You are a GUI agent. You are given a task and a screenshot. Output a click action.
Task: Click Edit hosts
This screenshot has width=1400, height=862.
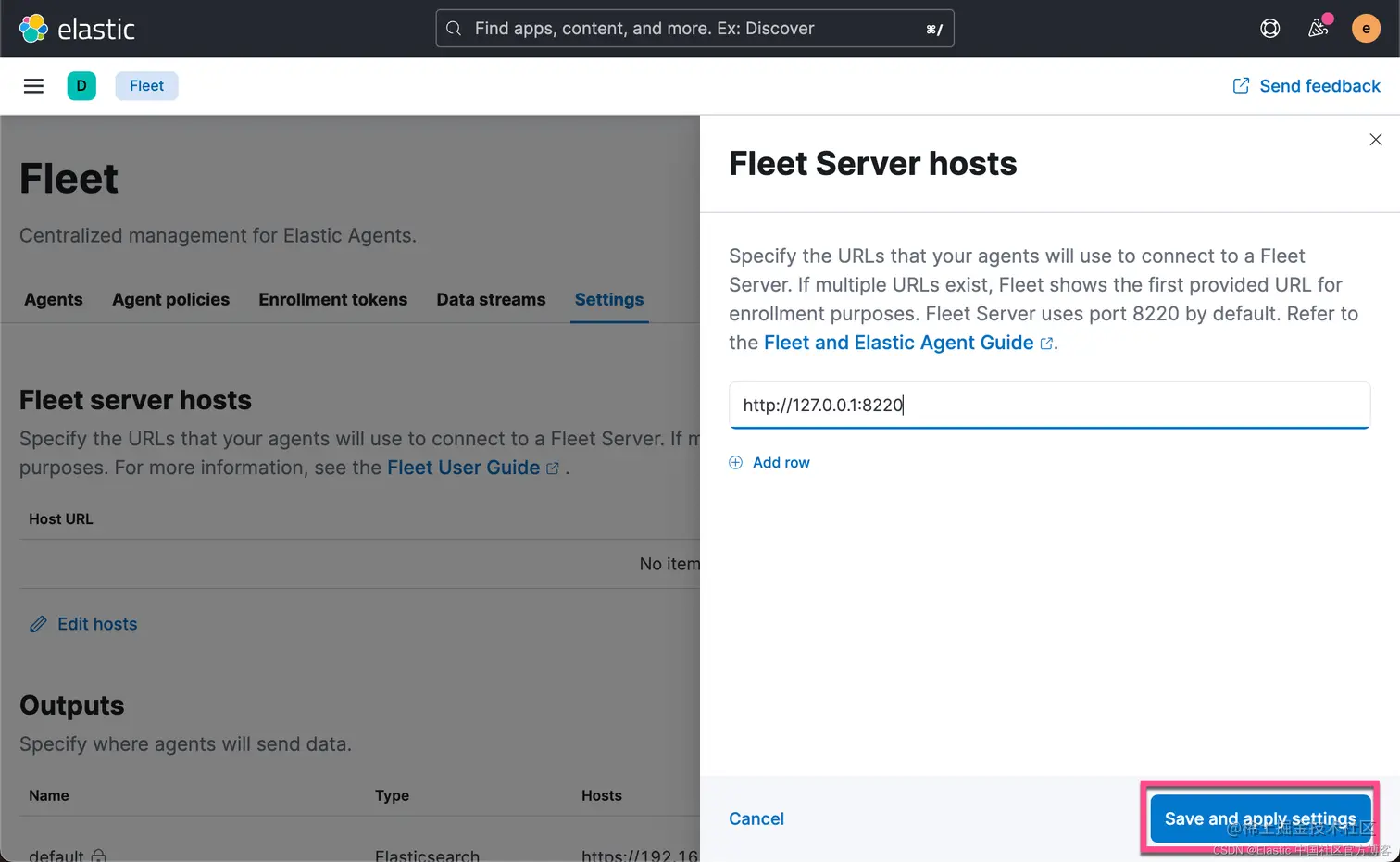(x=97, y=624)
